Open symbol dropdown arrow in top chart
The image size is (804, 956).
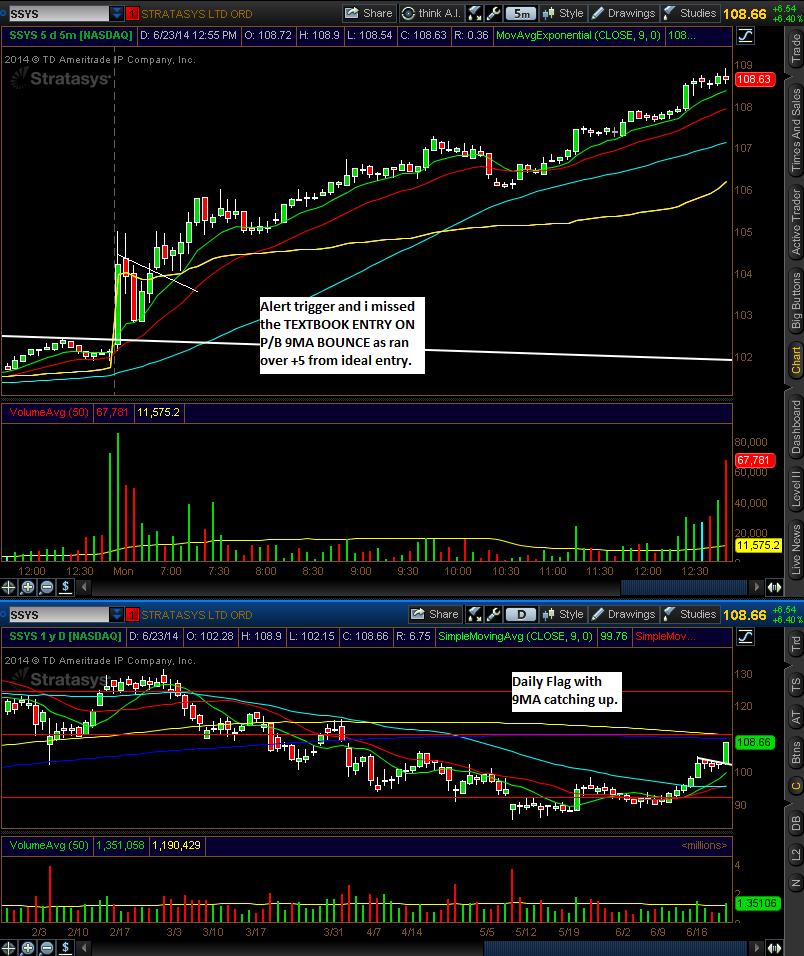pyautogui.click(x=116, y=13)
